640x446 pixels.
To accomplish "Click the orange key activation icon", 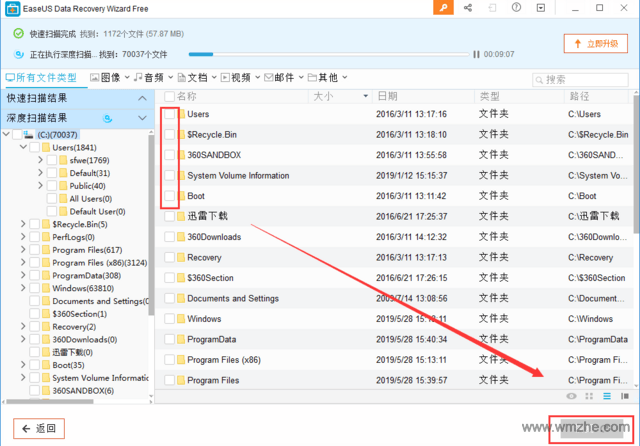I will [443, 7].
